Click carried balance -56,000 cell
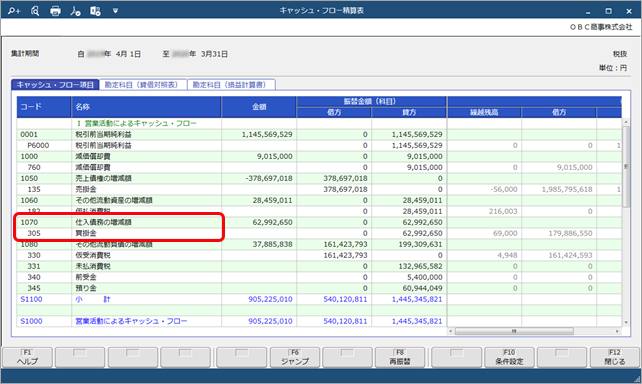 (x=484, y=190)
